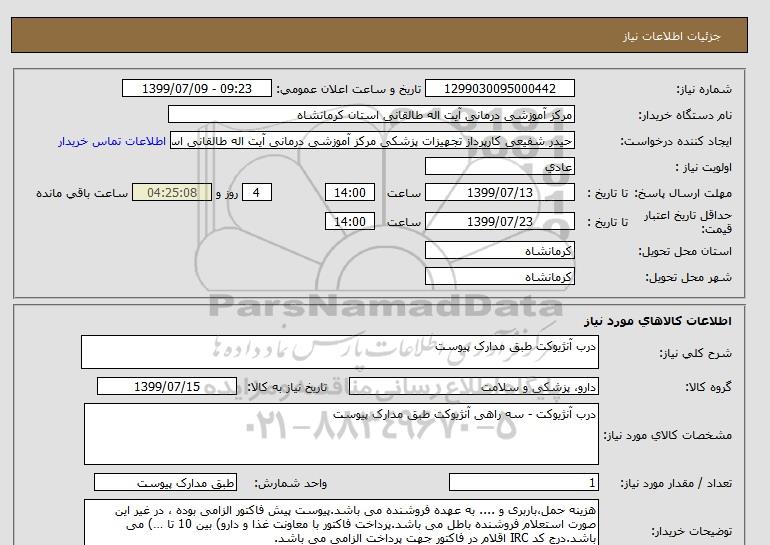Click the goods group field دارو، پزشکی و سلامت
This screenshot has height=545, width=770.
[x=473, y=387]
